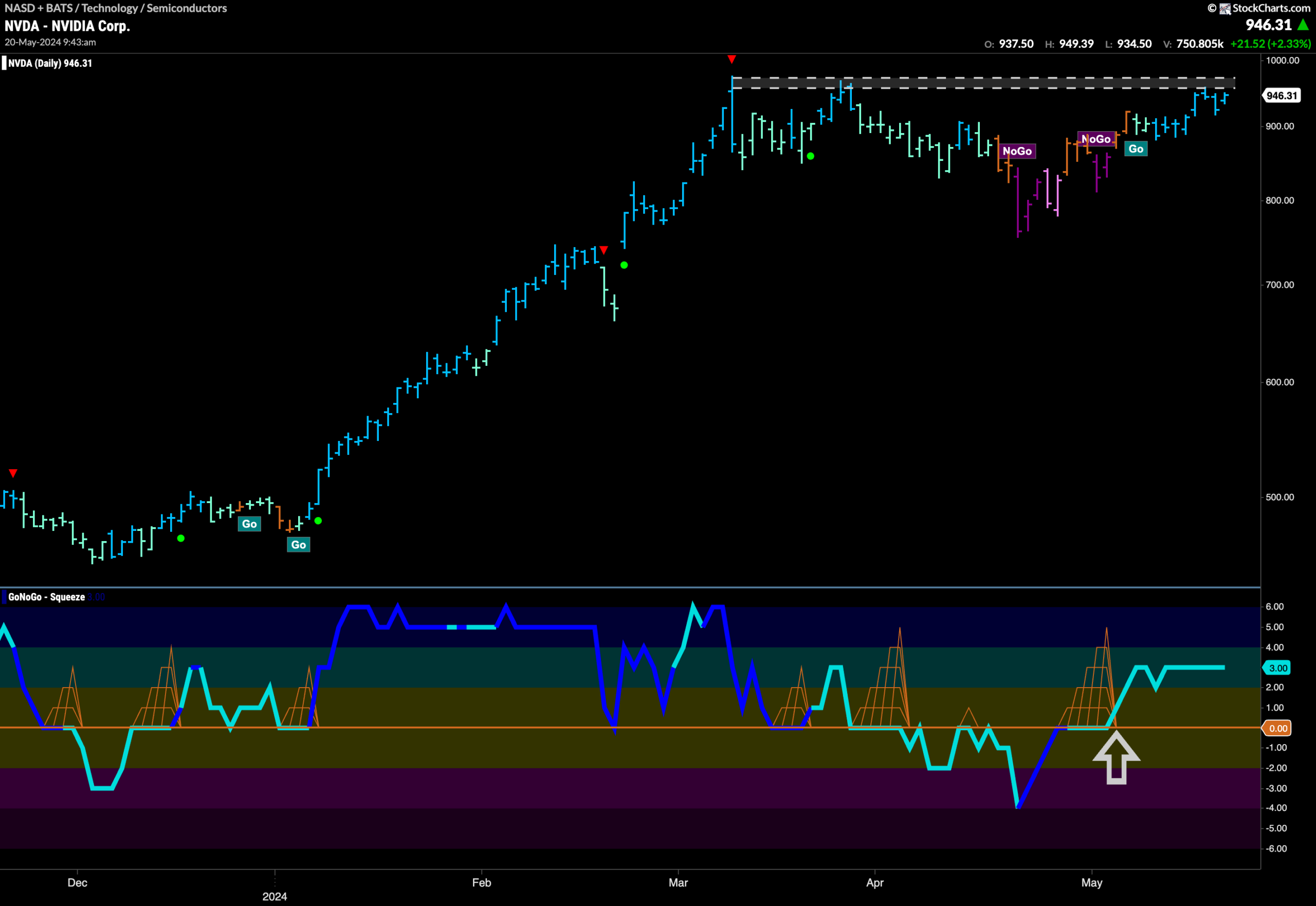The image size is (1316, 906).
Task: Click the 946.31 price tag on price axis
Action: [1282, 96]
